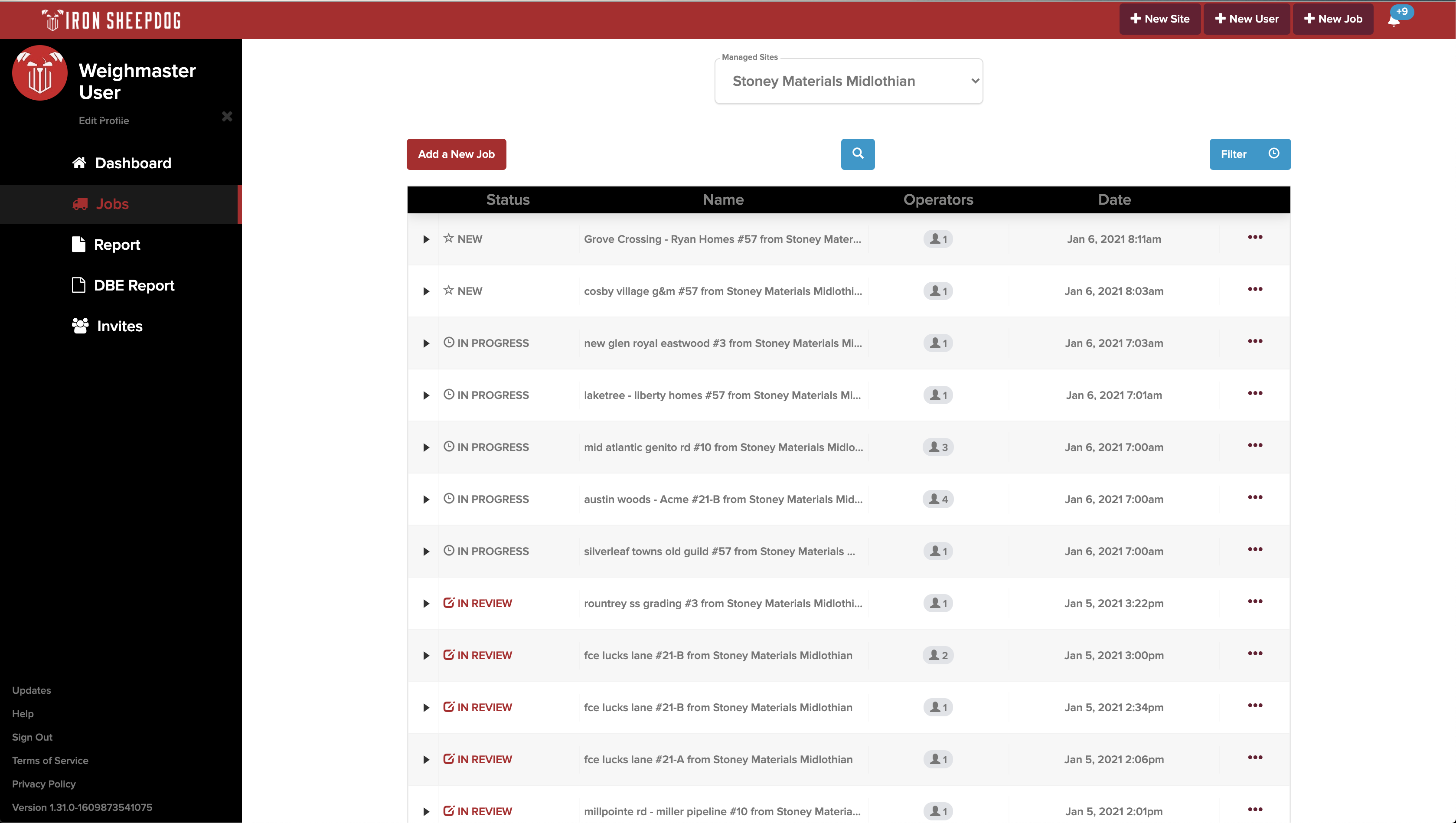Click the Add a New Job button

pos(456,154)
